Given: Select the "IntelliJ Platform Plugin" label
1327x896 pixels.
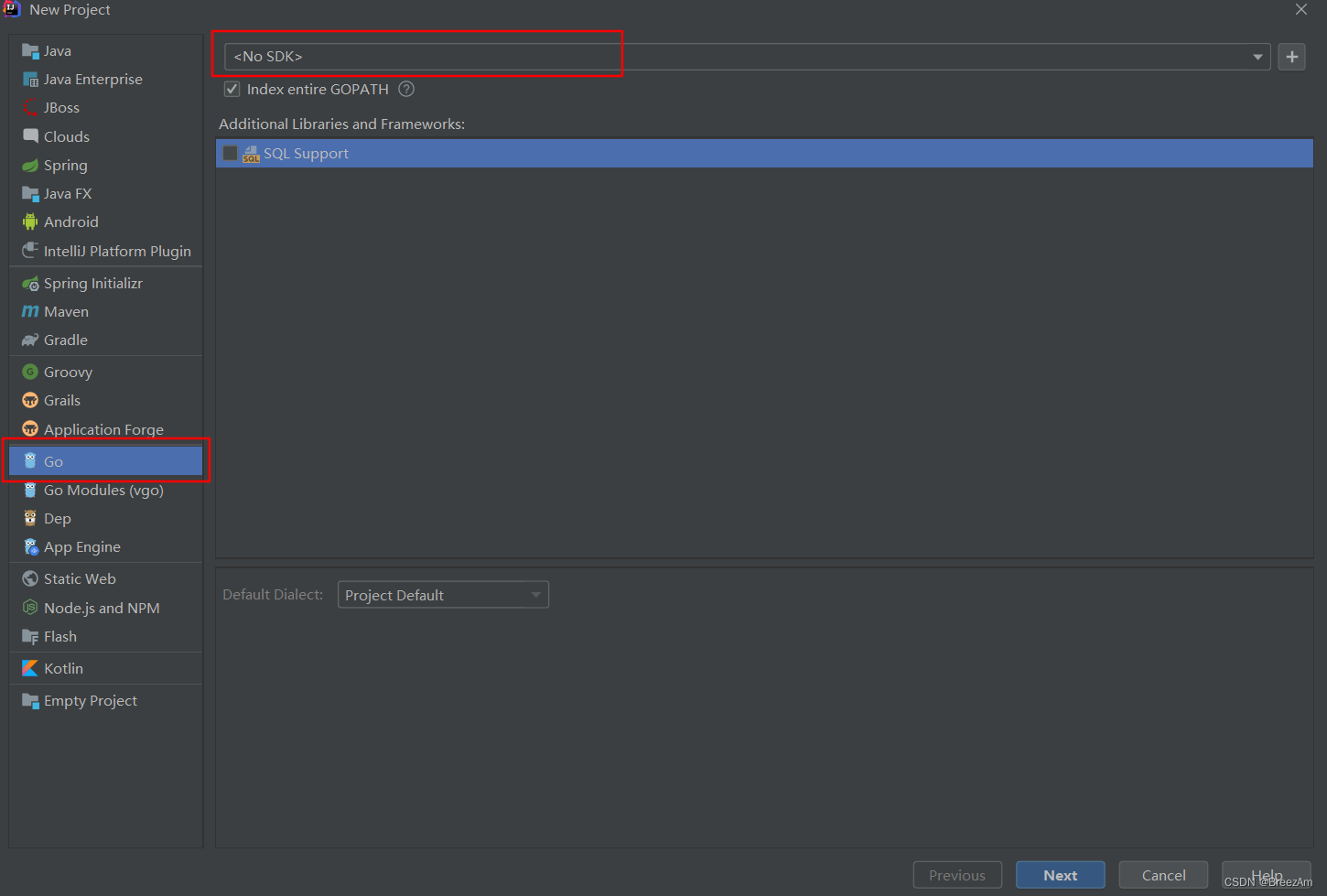Looking at the screenshot, I should tap(117, 251).
